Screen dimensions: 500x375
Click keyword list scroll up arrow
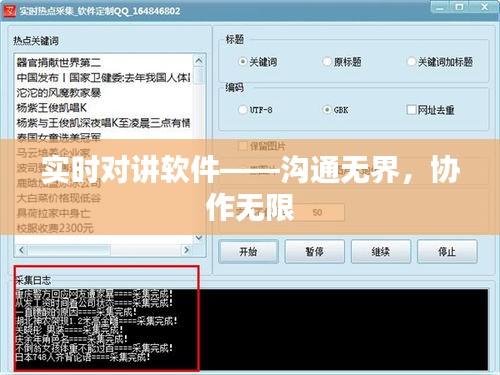(x=199, y=61)
